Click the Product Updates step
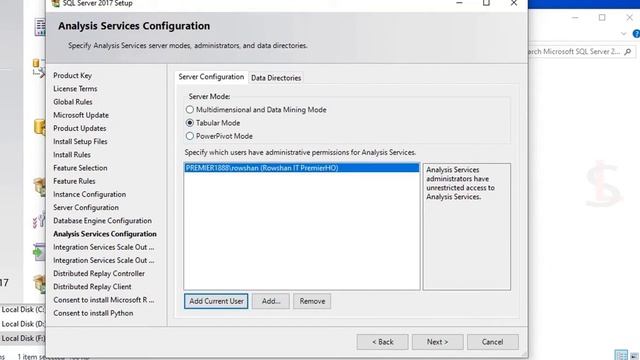The image size is (640, 360). click(80, 128)
